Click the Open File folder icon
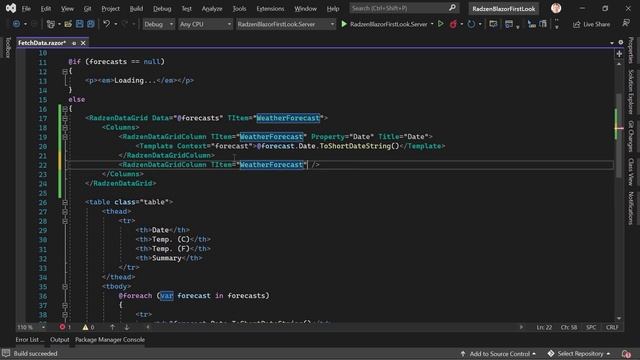The width and height of the screenshot is (640, 360). pos(68,24)
